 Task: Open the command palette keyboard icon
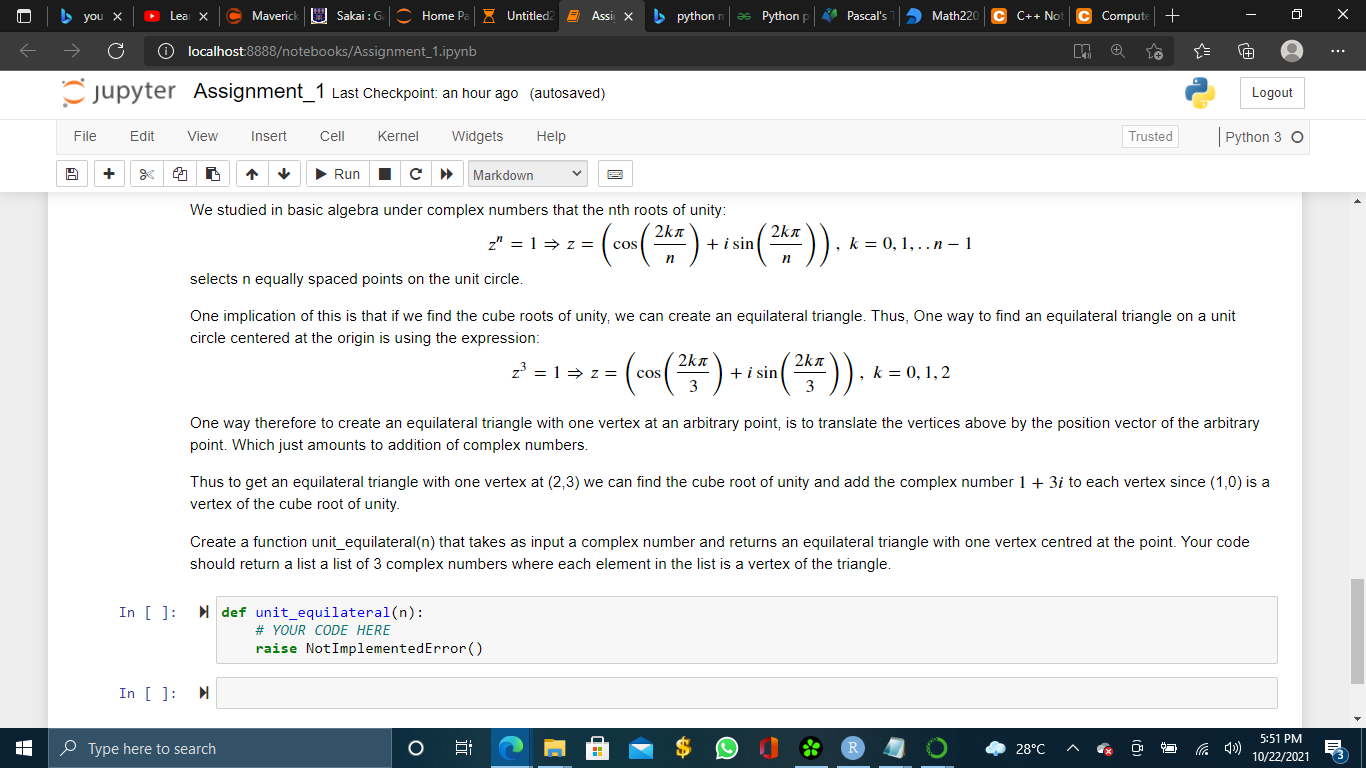coord(615,174)
